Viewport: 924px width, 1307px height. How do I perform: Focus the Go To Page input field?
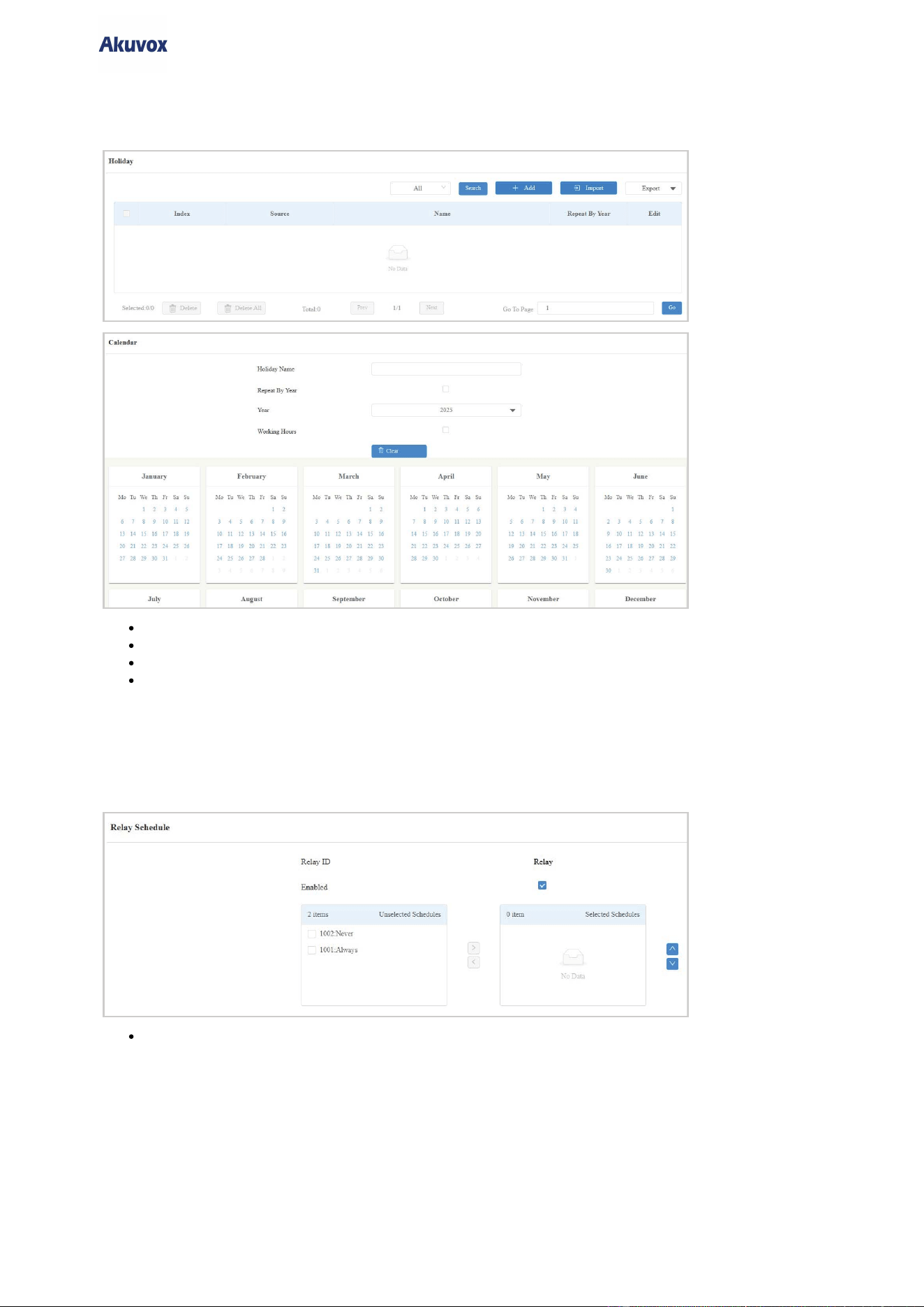(595, 308)
